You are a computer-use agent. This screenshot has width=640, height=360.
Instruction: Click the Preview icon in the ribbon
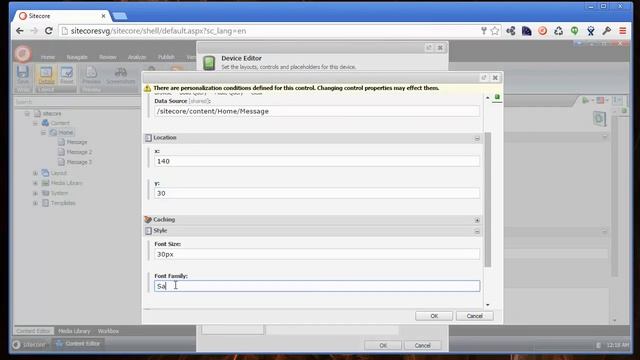click(91, 73)
